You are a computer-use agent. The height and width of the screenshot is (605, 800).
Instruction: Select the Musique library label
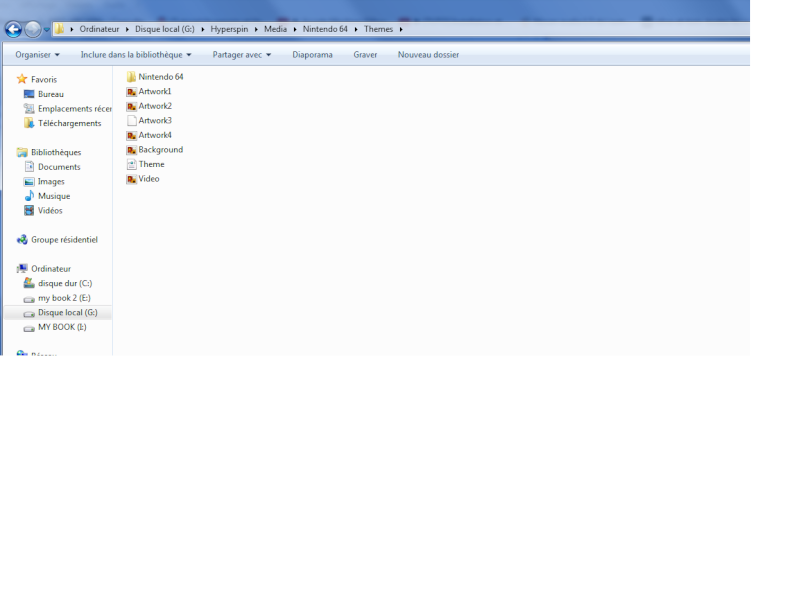pos(54,196)
